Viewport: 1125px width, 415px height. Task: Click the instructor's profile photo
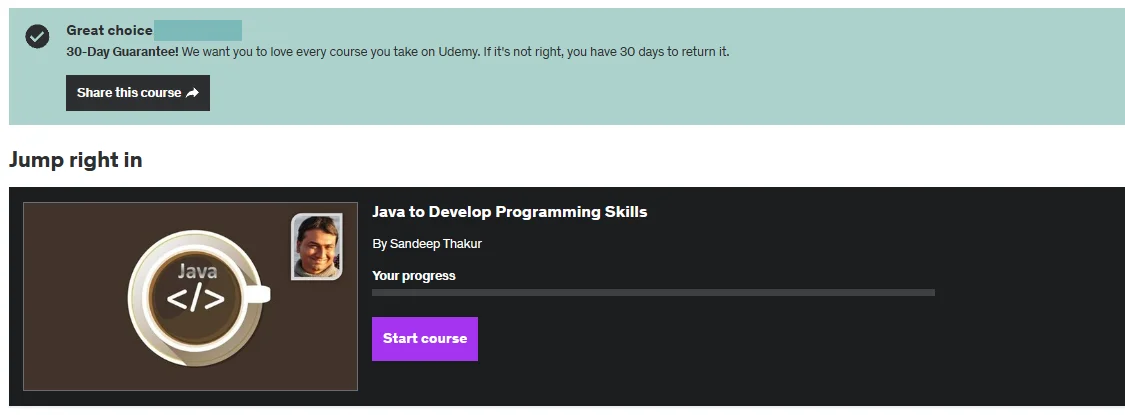point(316,246)
